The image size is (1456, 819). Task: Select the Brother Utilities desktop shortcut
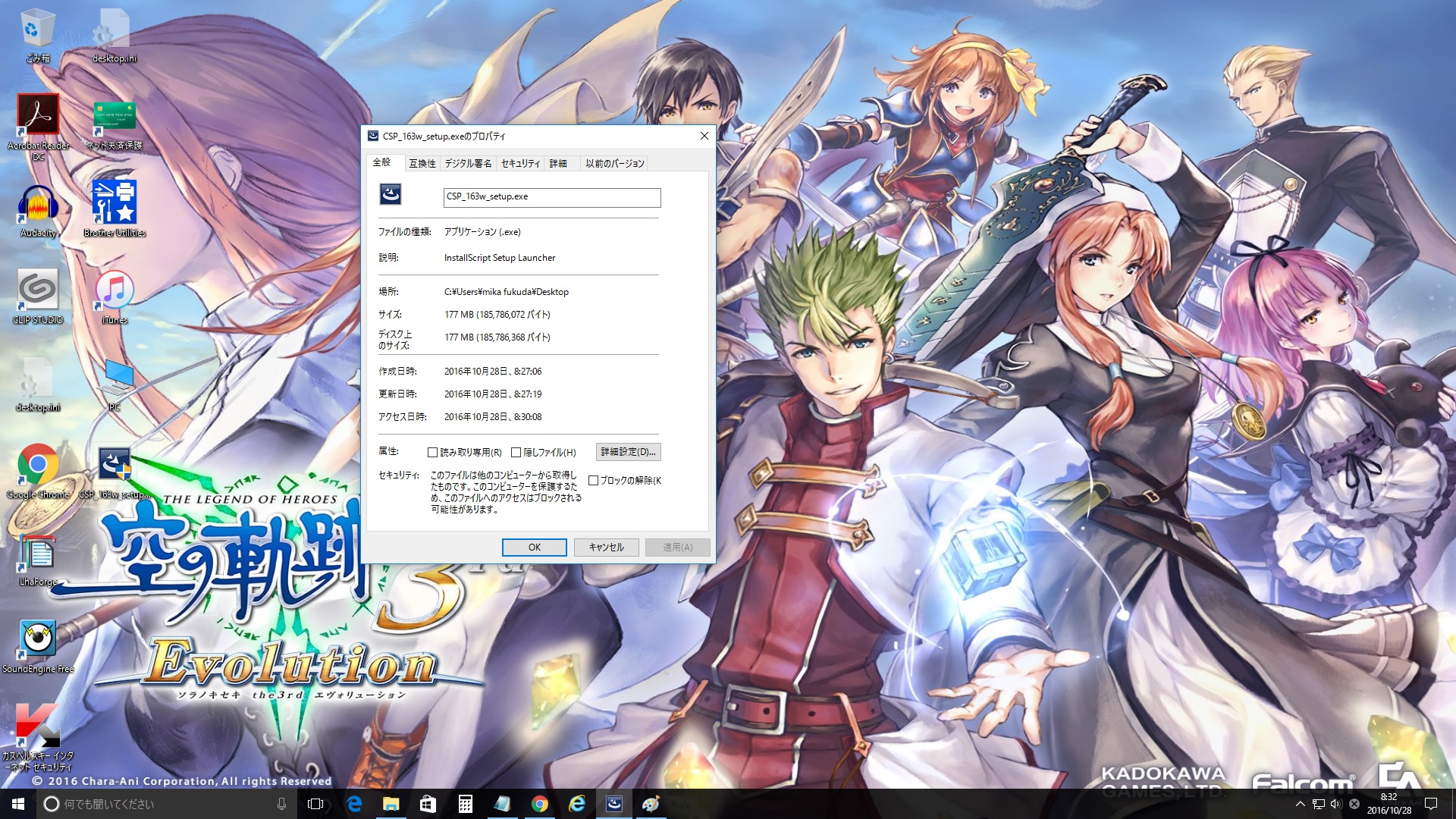[115, 209]
